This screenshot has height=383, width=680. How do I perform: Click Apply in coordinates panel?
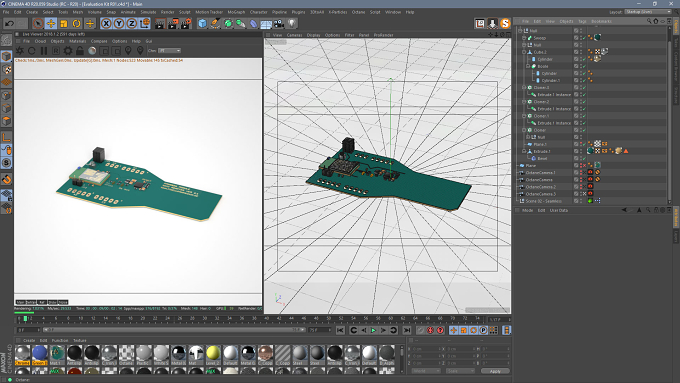tap(495, 371)
